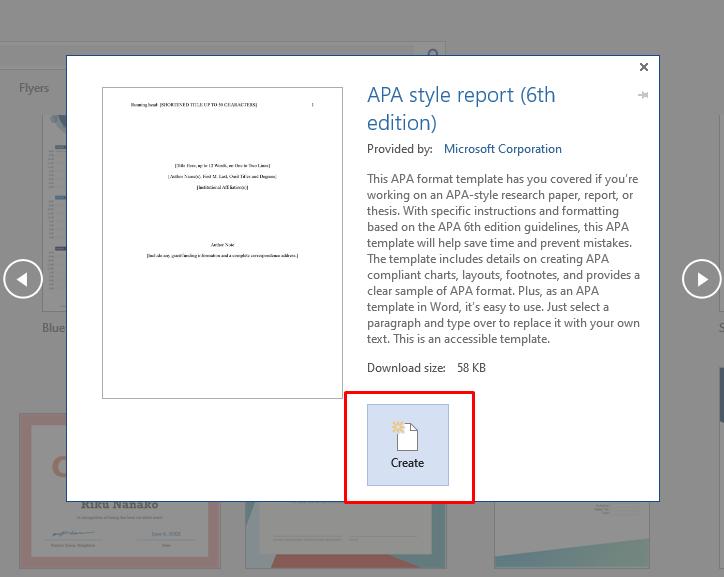
Task: Click the search magnifier icon behind the dialog
Action: pos(433,52)
